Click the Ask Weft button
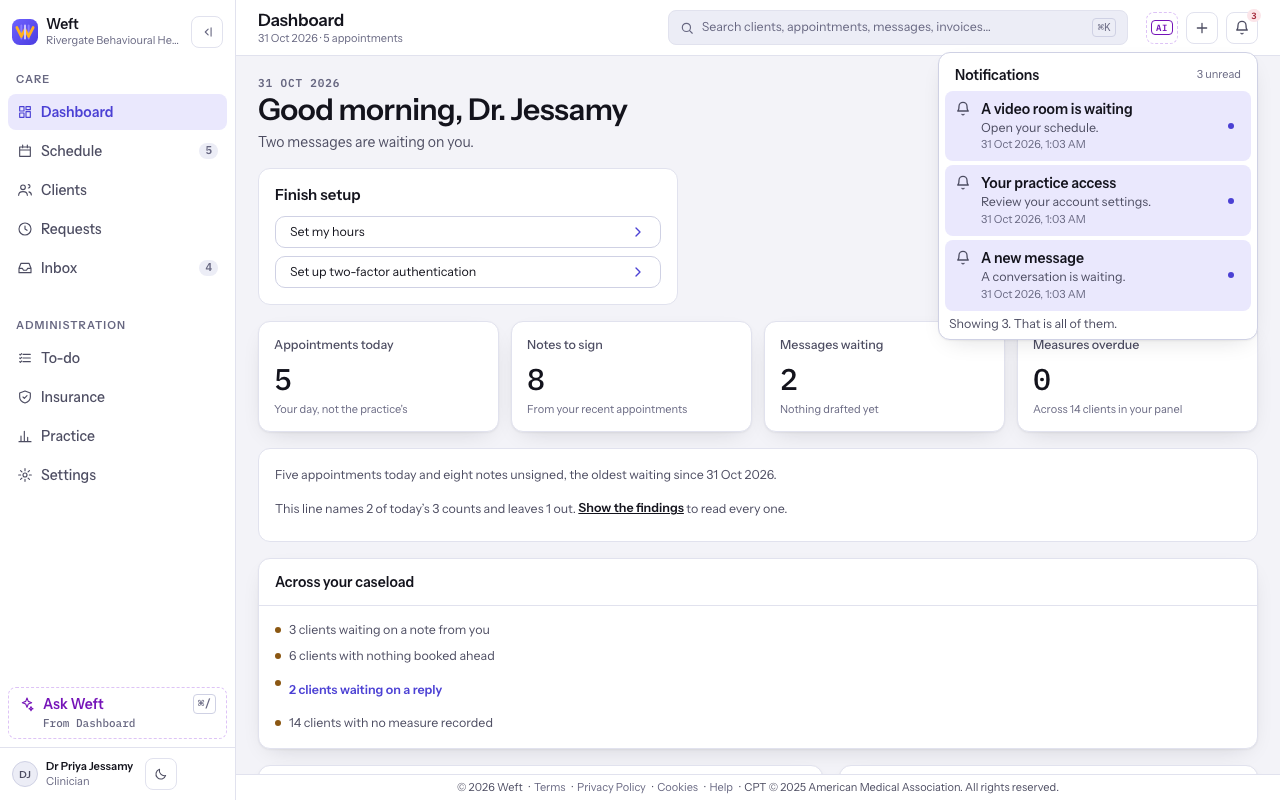Image resolution: width=1280 pixels, height=800 pixels. pos(118,713)
